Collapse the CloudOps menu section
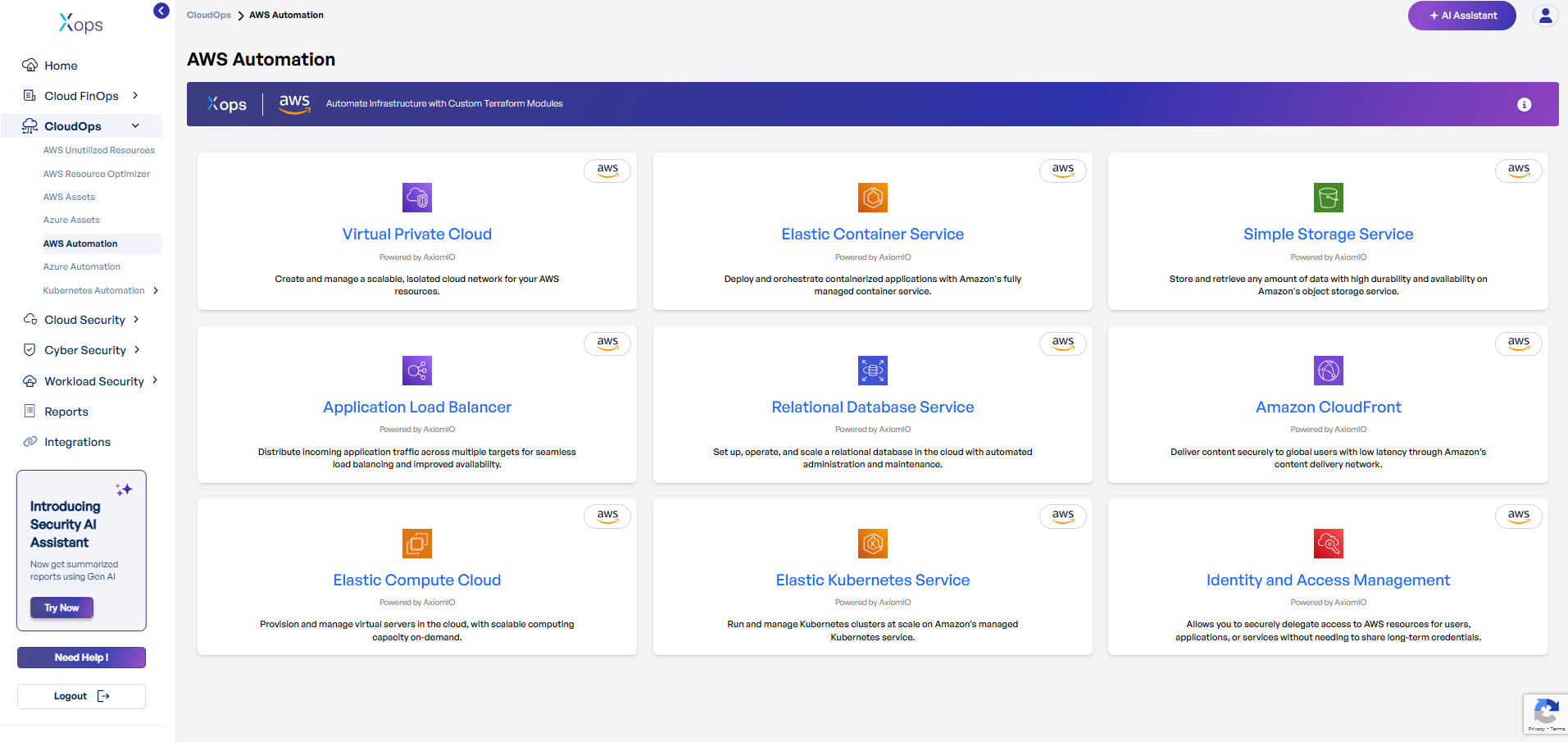This screenshot has width=1568, height=742. (135, 126)
